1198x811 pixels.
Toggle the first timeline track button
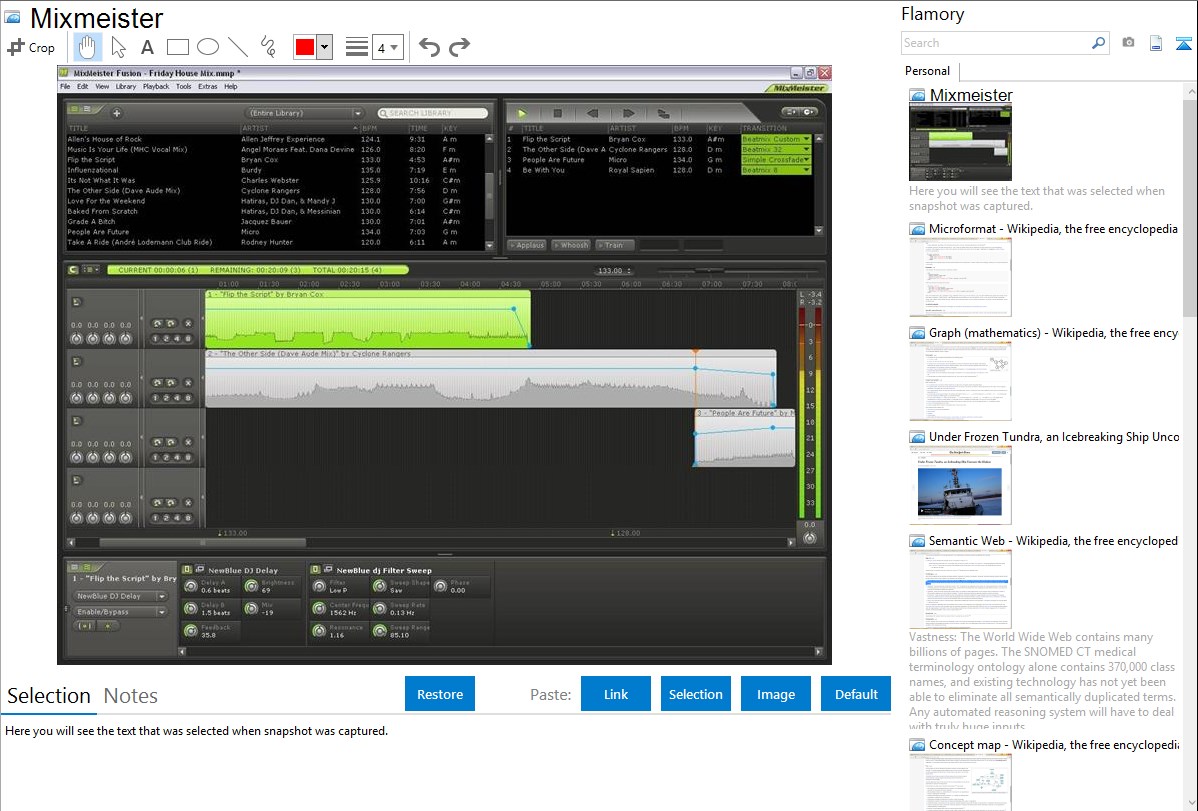tap(77, 302)
